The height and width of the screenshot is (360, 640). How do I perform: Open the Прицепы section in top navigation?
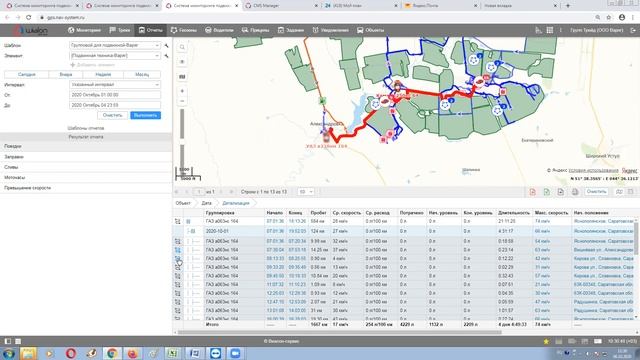click(x=256, y=30)
